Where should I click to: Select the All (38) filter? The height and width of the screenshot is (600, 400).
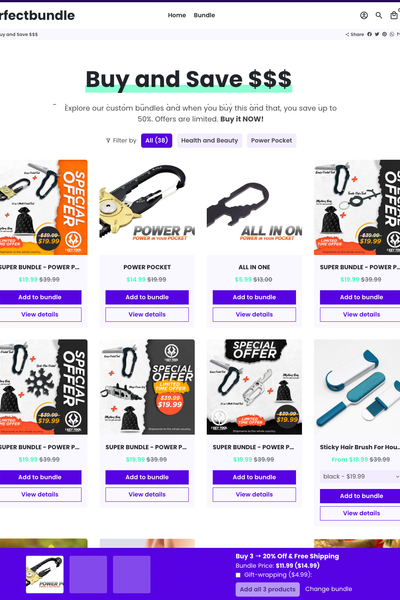pyautogui.click(x=157, y=140)
